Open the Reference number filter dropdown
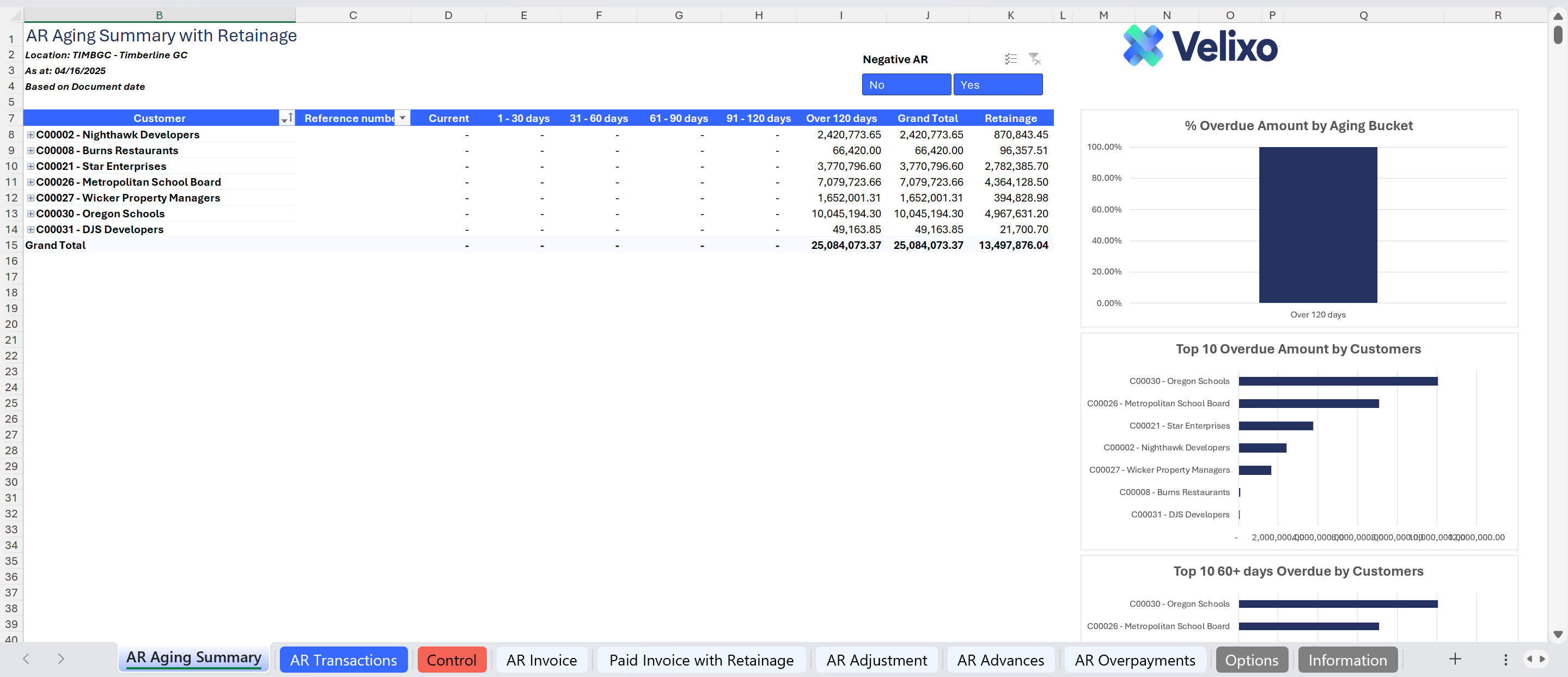Viewport: 1568px width, 677px height. point(402,118)
